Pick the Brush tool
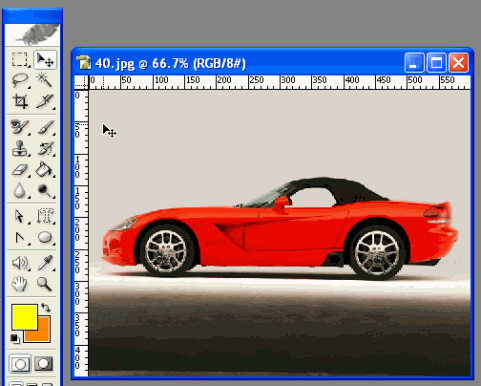The height and width of the screenshot is (386, 481). (x=45, y=127)
